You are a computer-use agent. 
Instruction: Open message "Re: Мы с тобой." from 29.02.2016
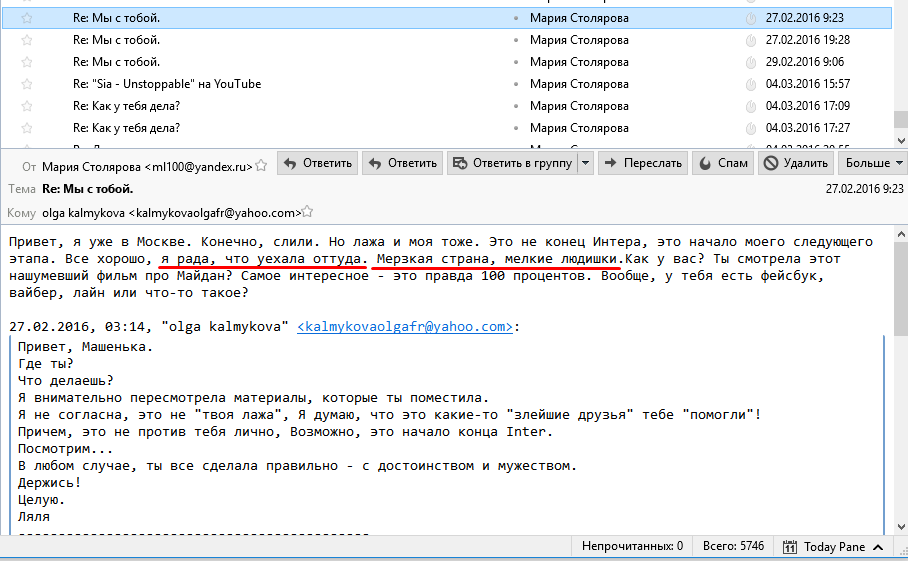116,62
